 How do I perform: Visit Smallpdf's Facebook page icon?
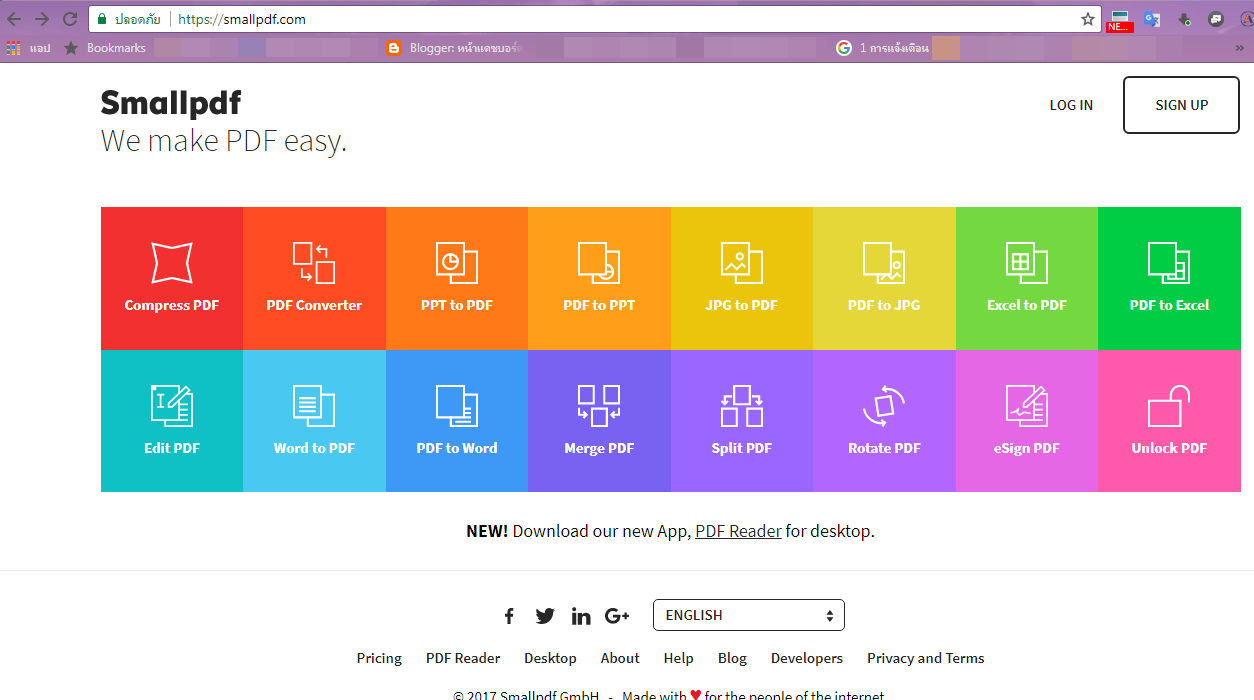click(x=509, y=616)
